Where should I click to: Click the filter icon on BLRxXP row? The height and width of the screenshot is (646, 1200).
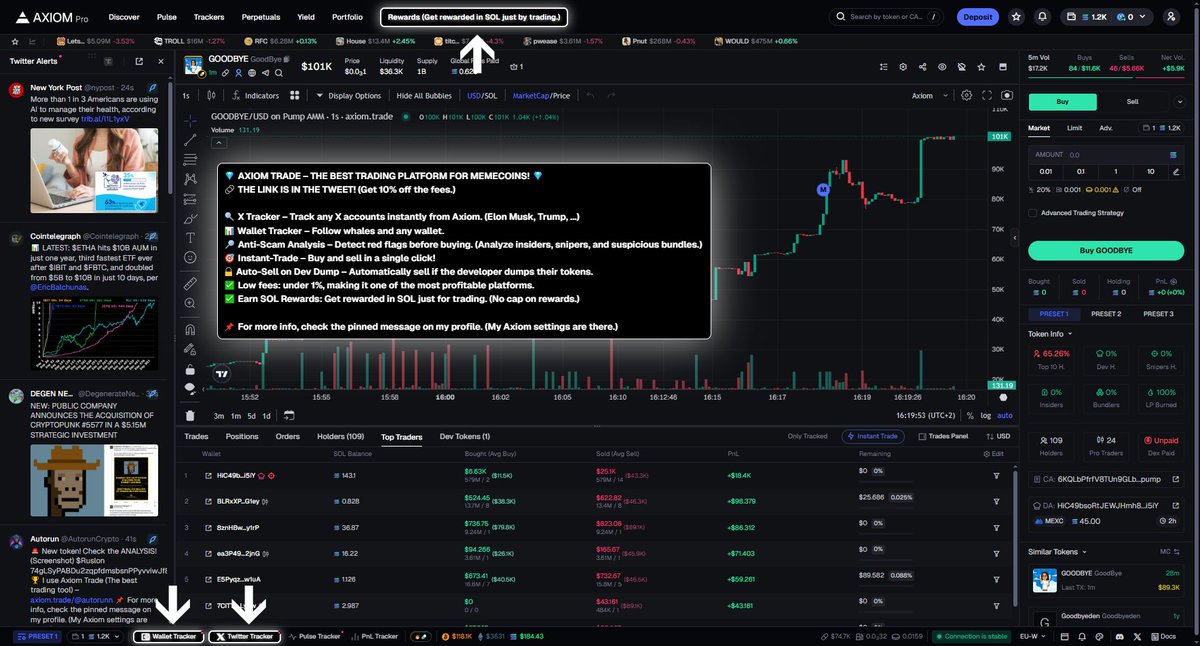click(996, 501)
